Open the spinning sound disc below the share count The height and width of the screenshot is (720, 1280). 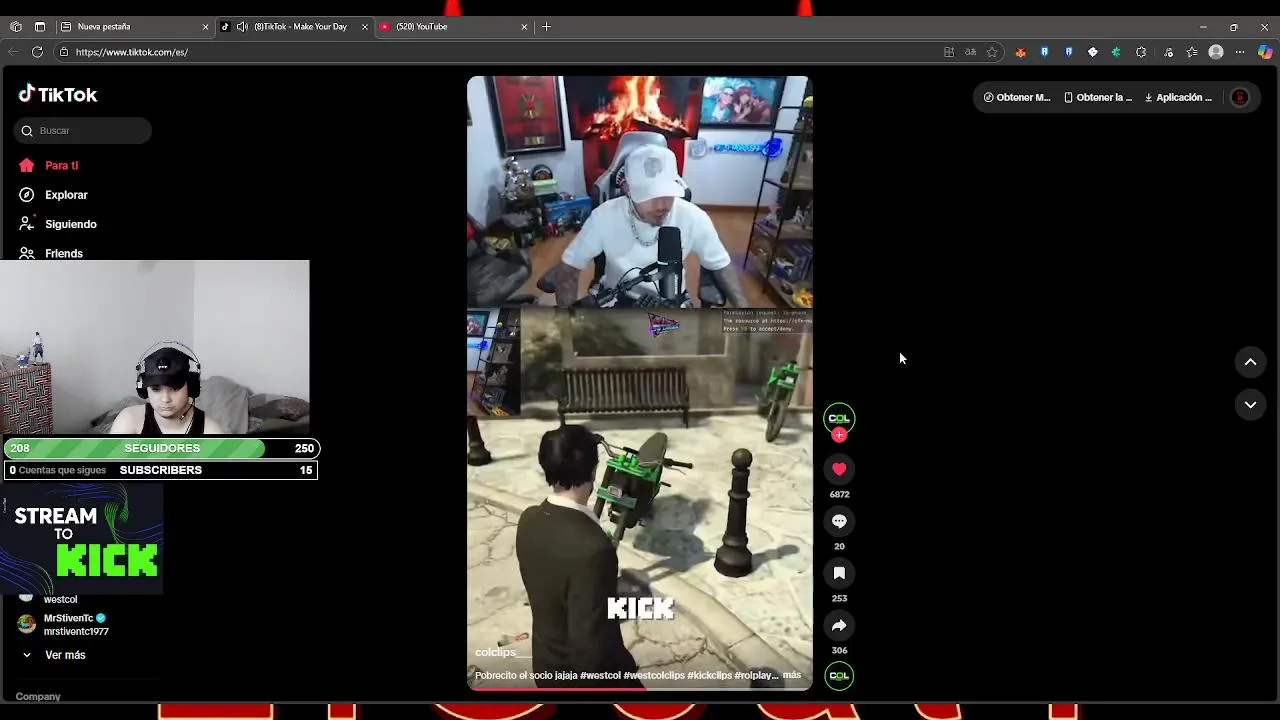pyautogui.click(x=839, y=676)
